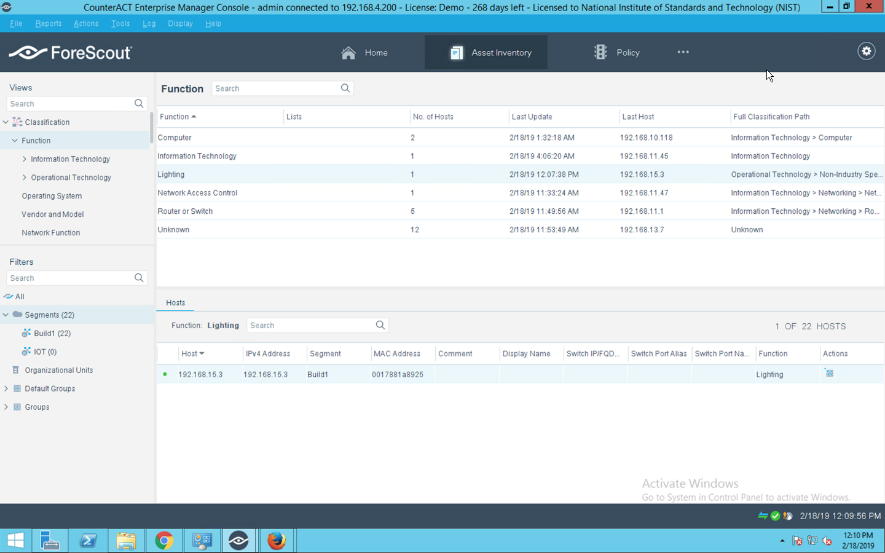Click the Build1 segment icon
885x553 pixels.
click(26, 333)
